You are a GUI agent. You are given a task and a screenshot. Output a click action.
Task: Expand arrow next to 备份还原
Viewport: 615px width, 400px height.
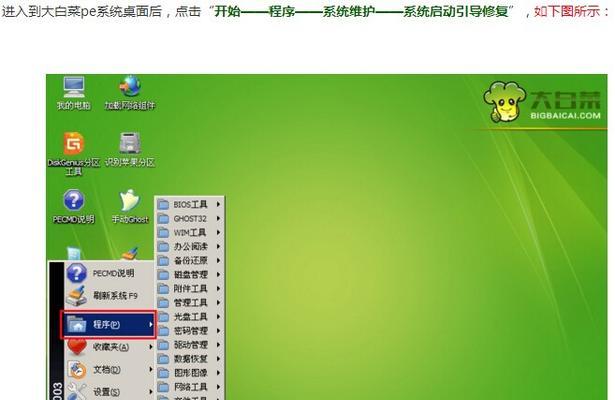point(218,260)
